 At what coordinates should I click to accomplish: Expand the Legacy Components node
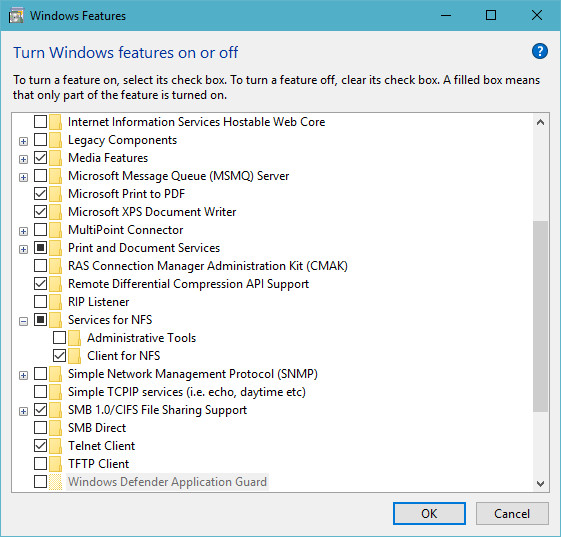click(x=23, y=141)
